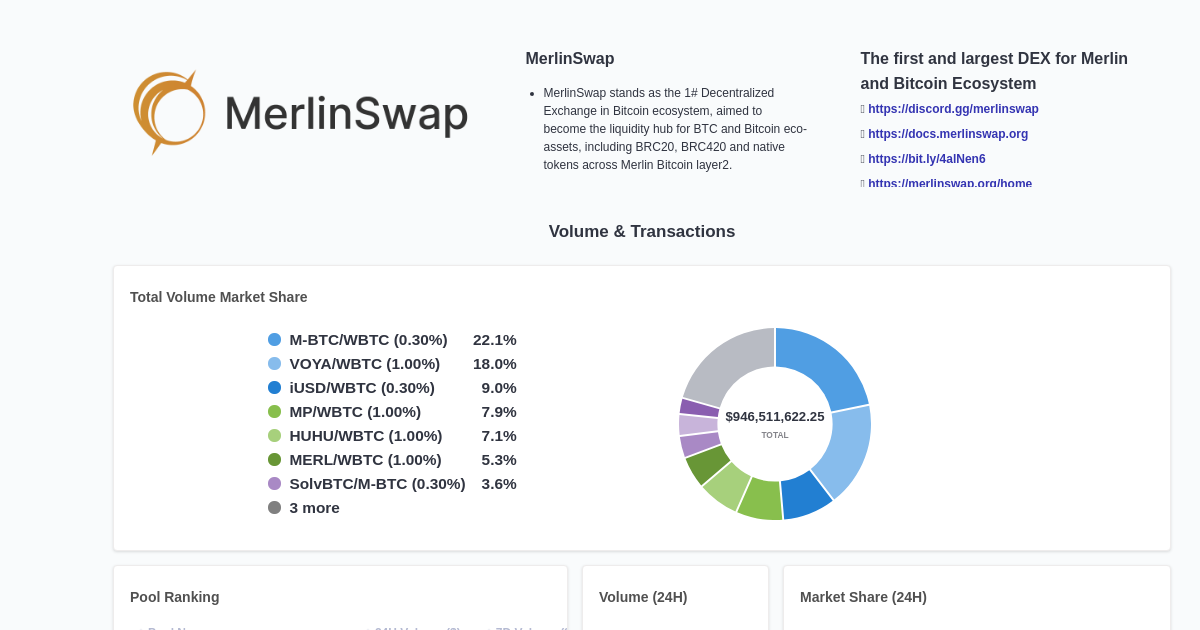Viewport: 1200px width, 630px height.
Task: Click the MerlinSwap logo icon
Action: click(x=168, y=111)
